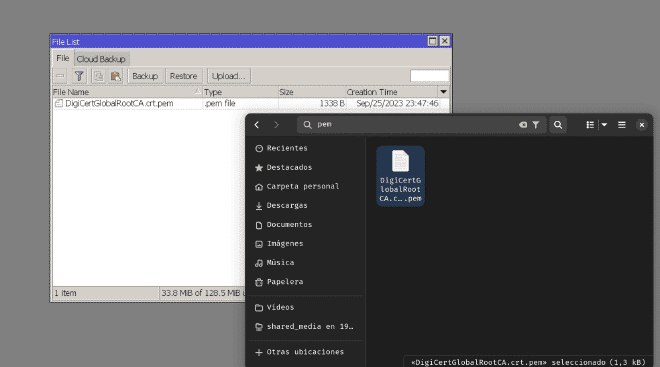Open the filter funnel in File List toolbar

point(79,76)
